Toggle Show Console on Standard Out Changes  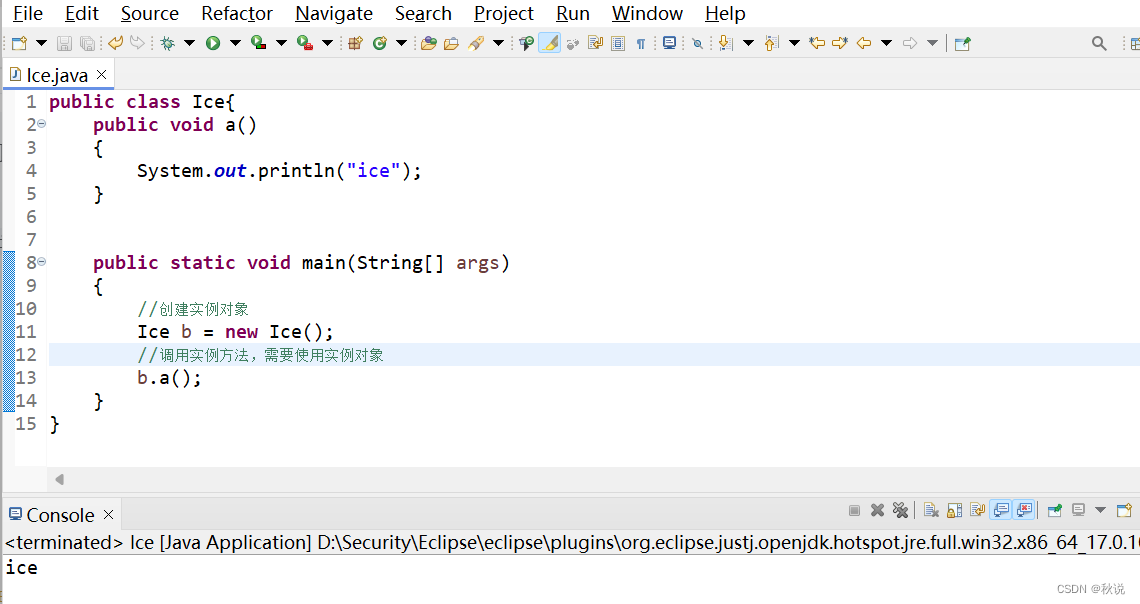point(1001,510)
